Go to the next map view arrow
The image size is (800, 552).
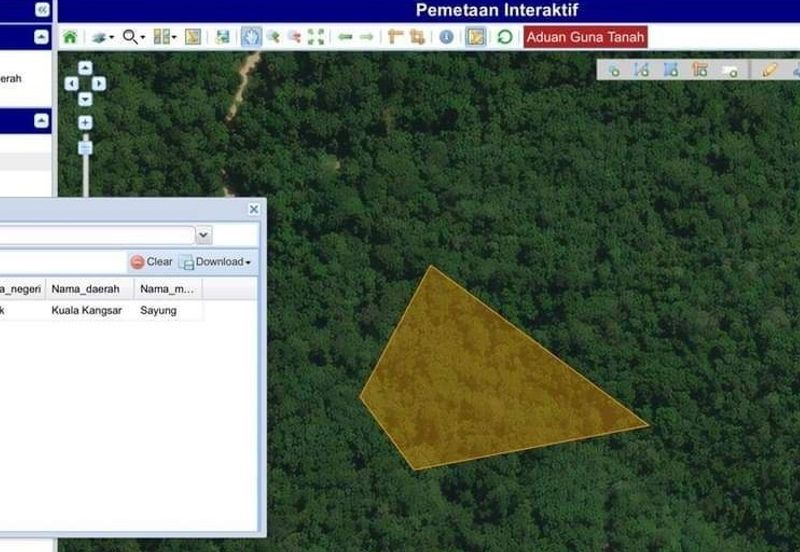(x=367, y=37)
